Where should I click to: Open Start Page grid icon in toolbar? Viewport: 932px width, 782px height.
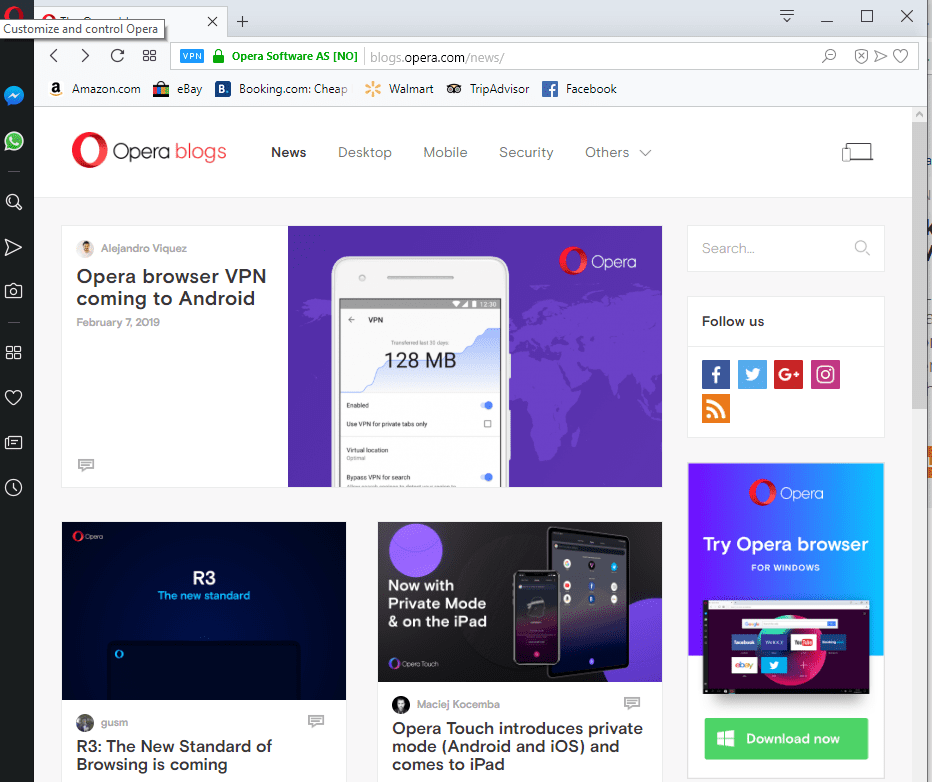149,56
